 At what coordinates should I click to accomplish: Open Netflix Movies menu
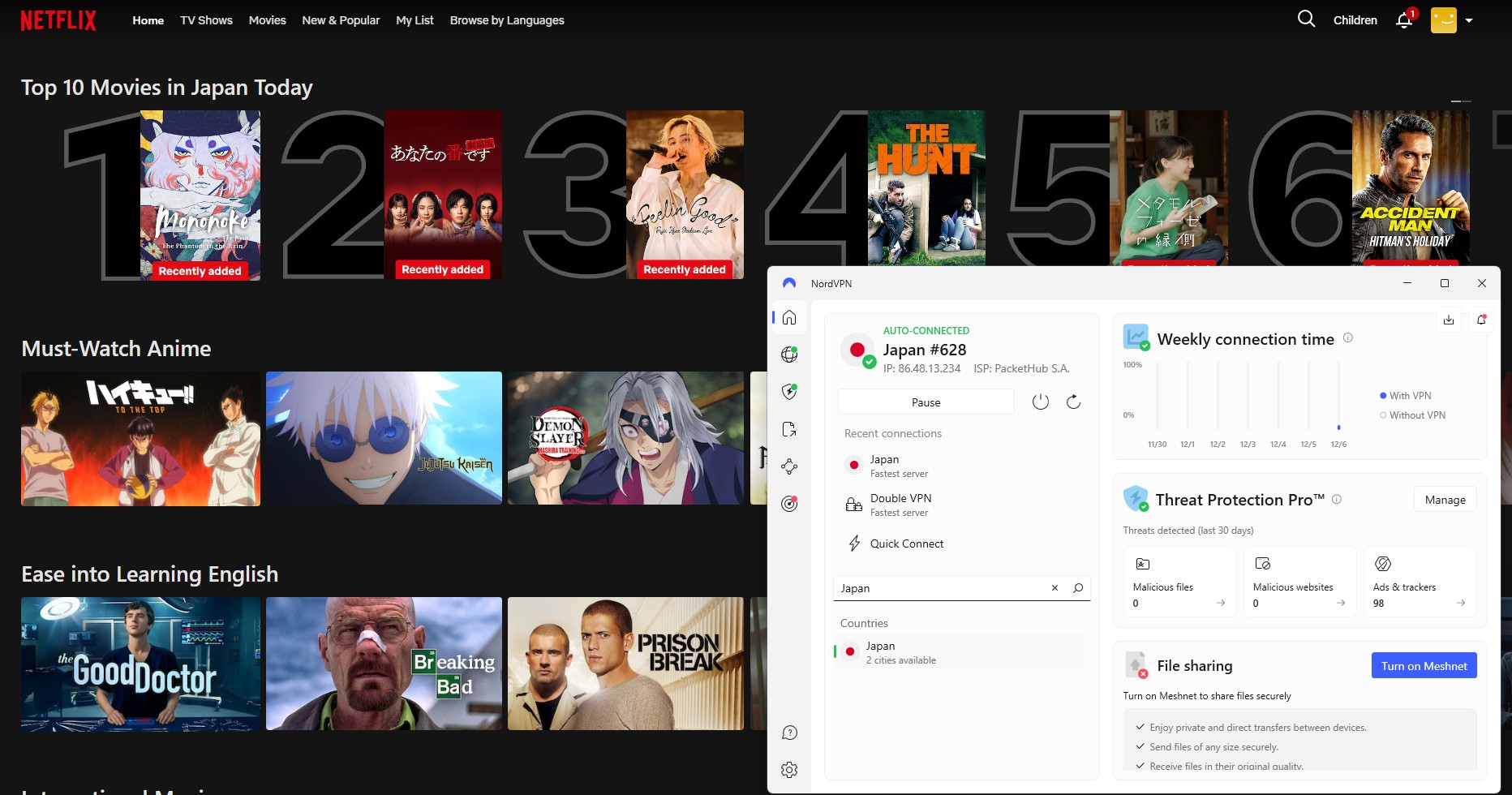click(268, 20)
